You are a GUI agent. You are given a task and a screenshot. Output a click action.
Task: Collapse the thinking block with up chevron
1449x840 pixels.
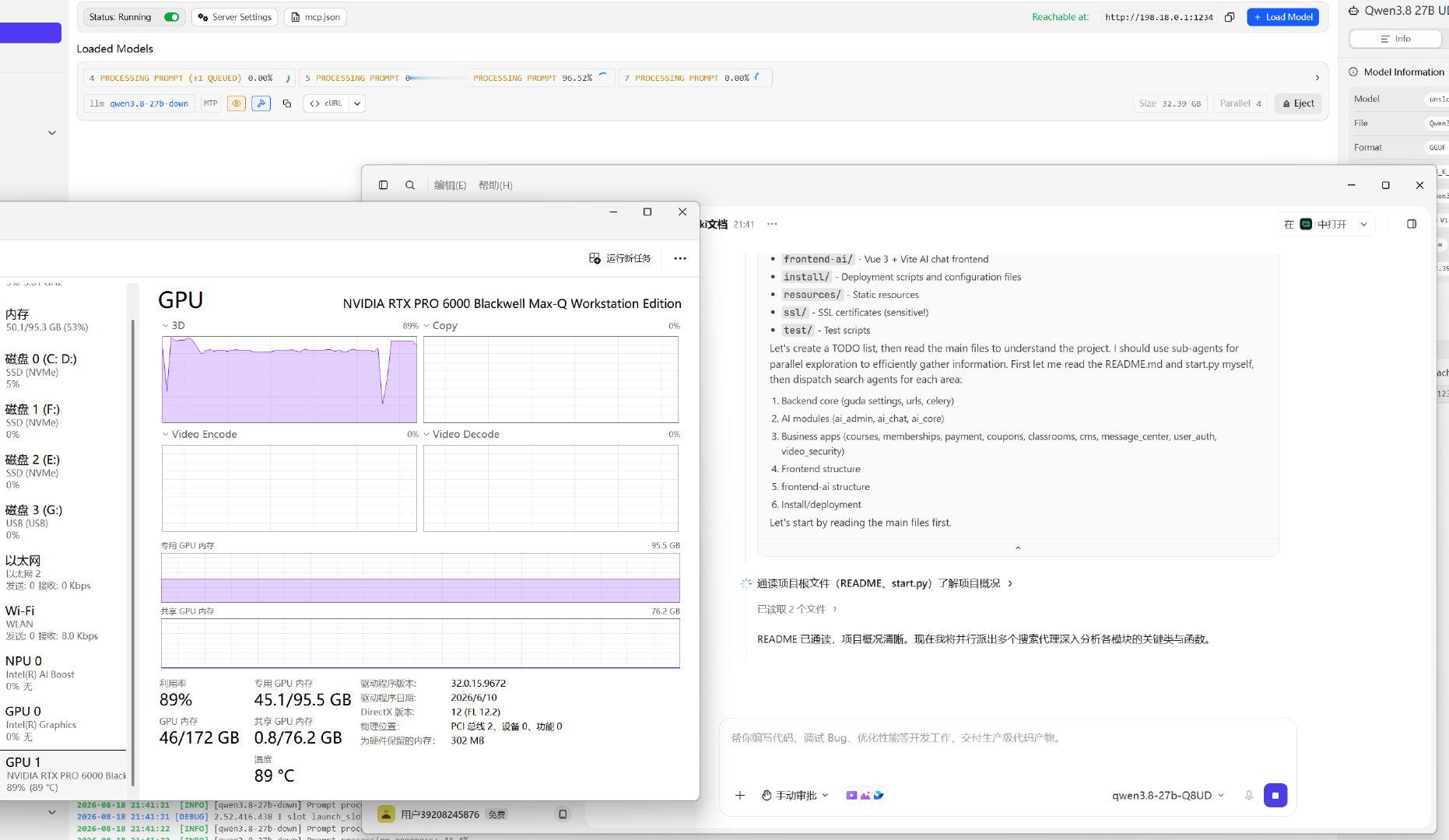click(1018, 548)
